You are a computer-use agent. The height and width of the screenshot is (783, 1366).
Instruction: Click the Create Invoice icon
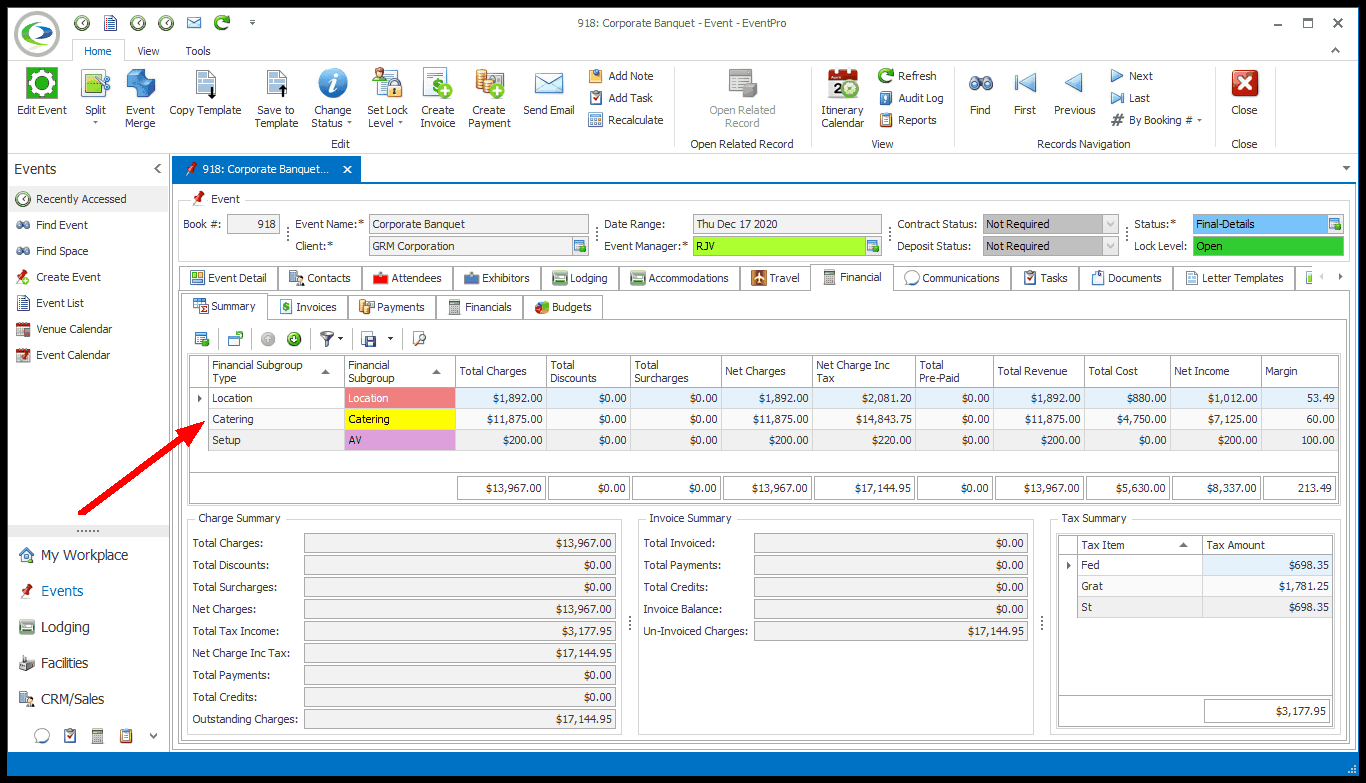point(437,84)
